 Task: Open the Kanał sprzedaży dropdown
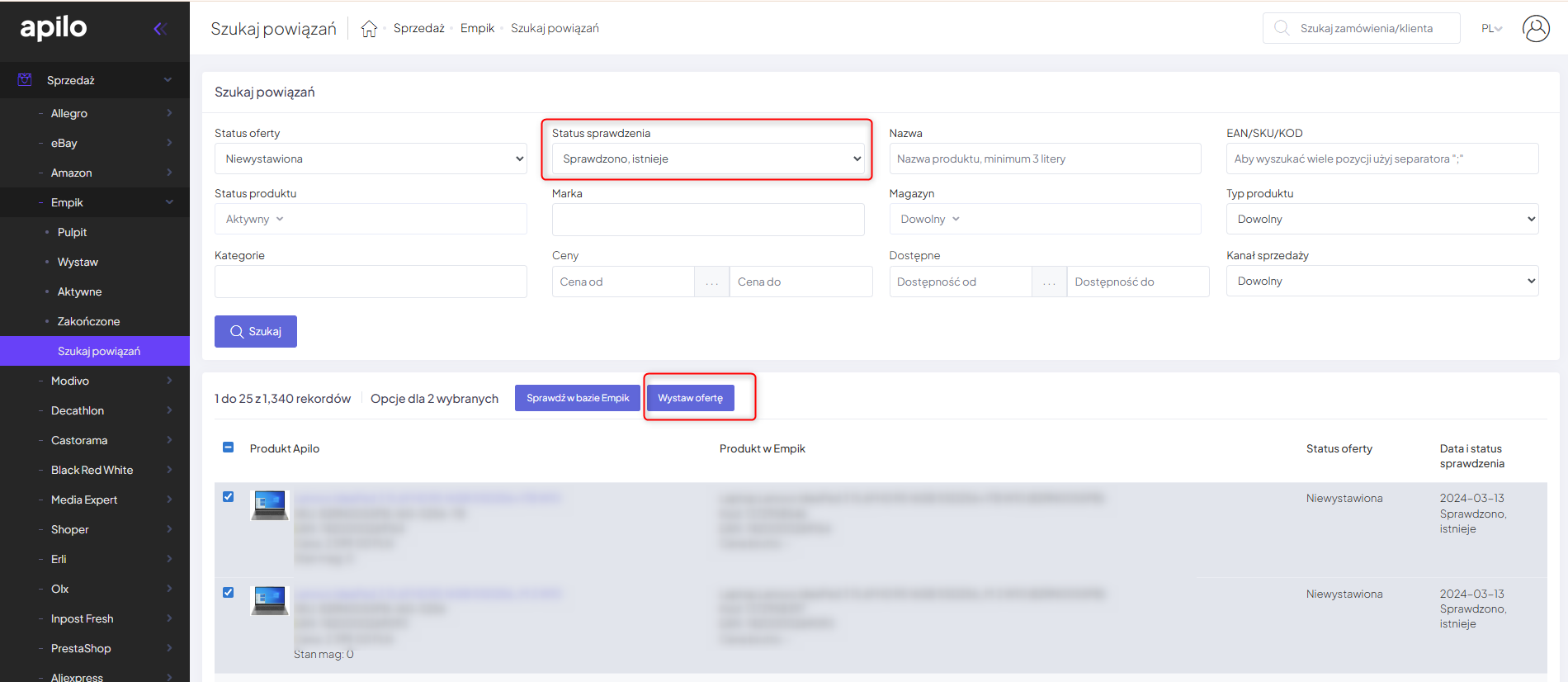(1381, 281)
